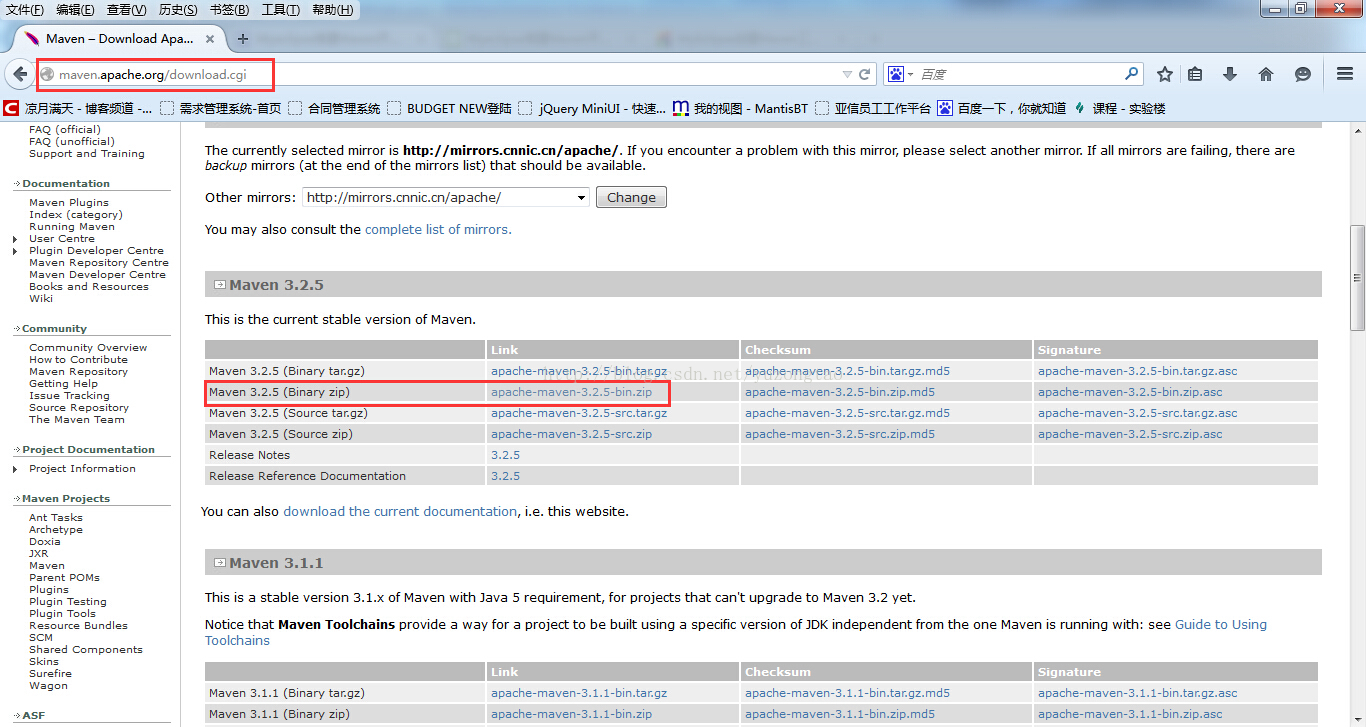
Task: Click the Change mirror button
Action: point(631,197)
